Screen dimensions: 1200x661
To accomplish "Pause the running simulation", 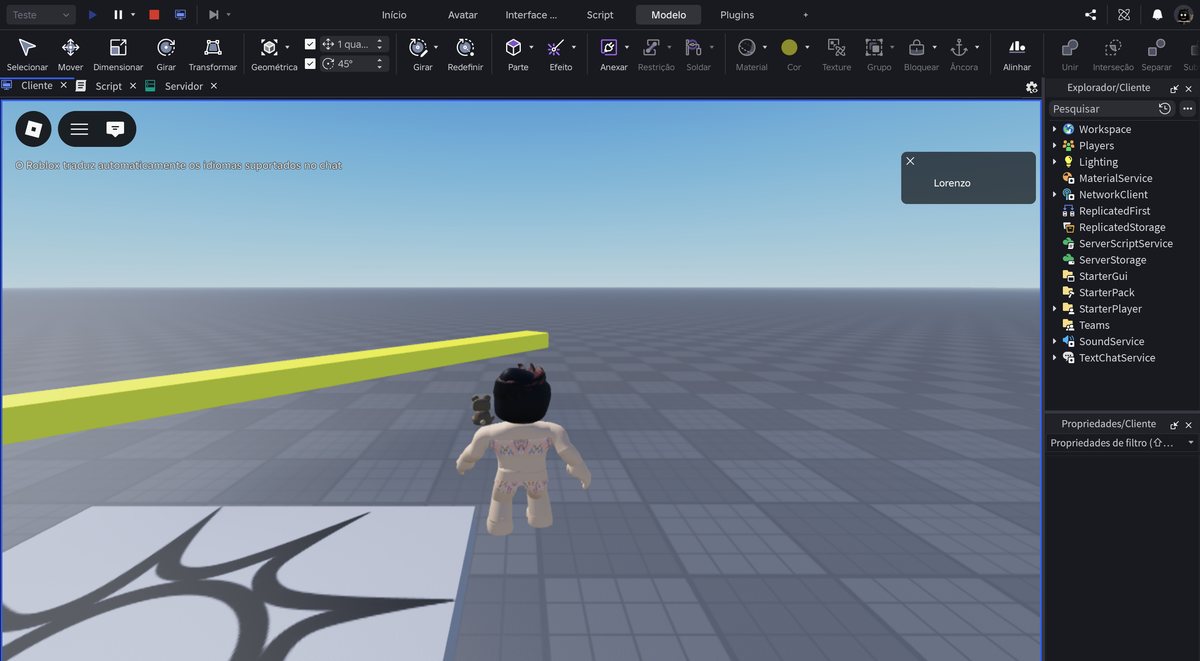I will (x=118, y=15).
